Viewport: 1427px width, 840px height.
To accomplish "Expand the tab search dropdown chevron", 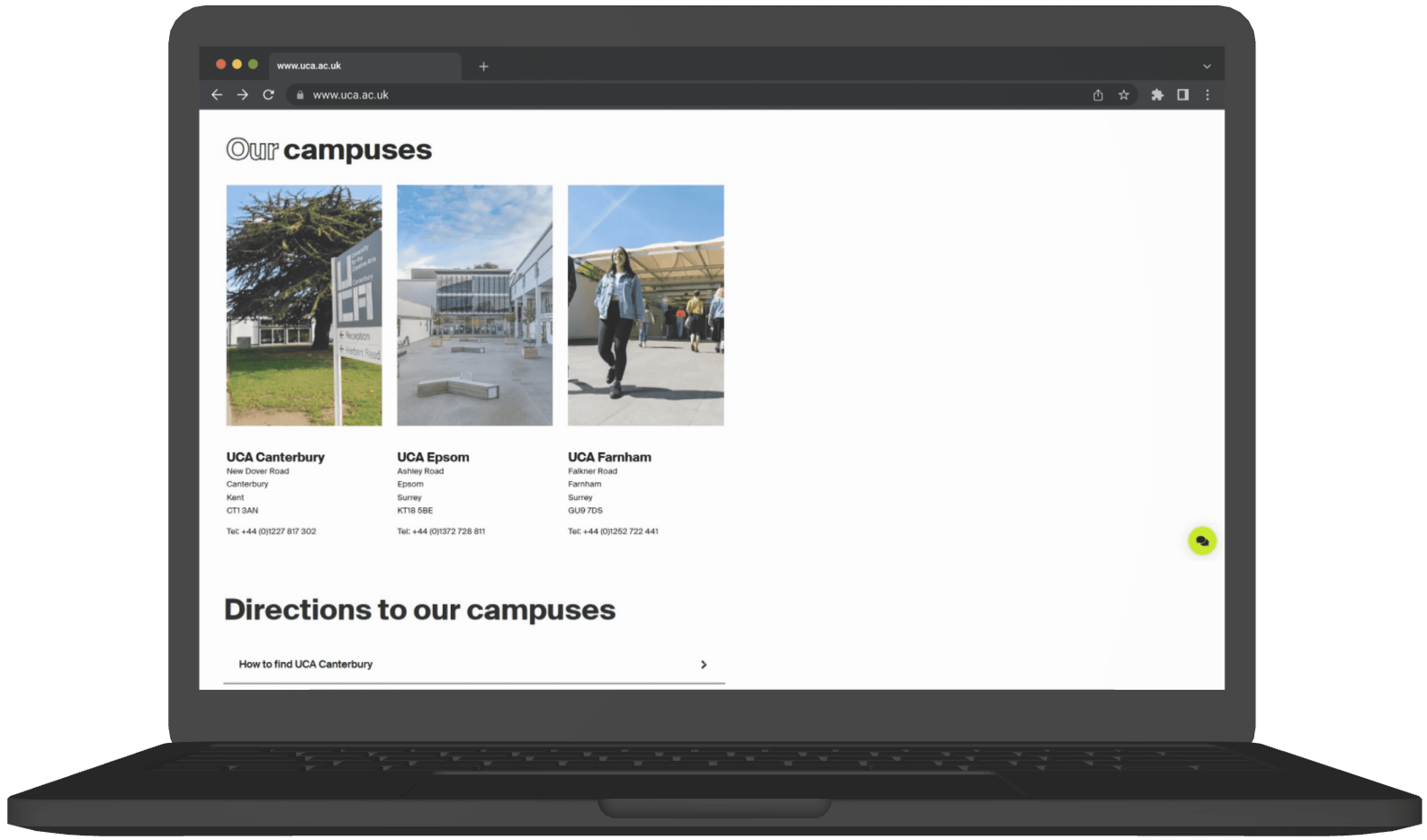I will pyautogui.click(x=1207, y=67).
